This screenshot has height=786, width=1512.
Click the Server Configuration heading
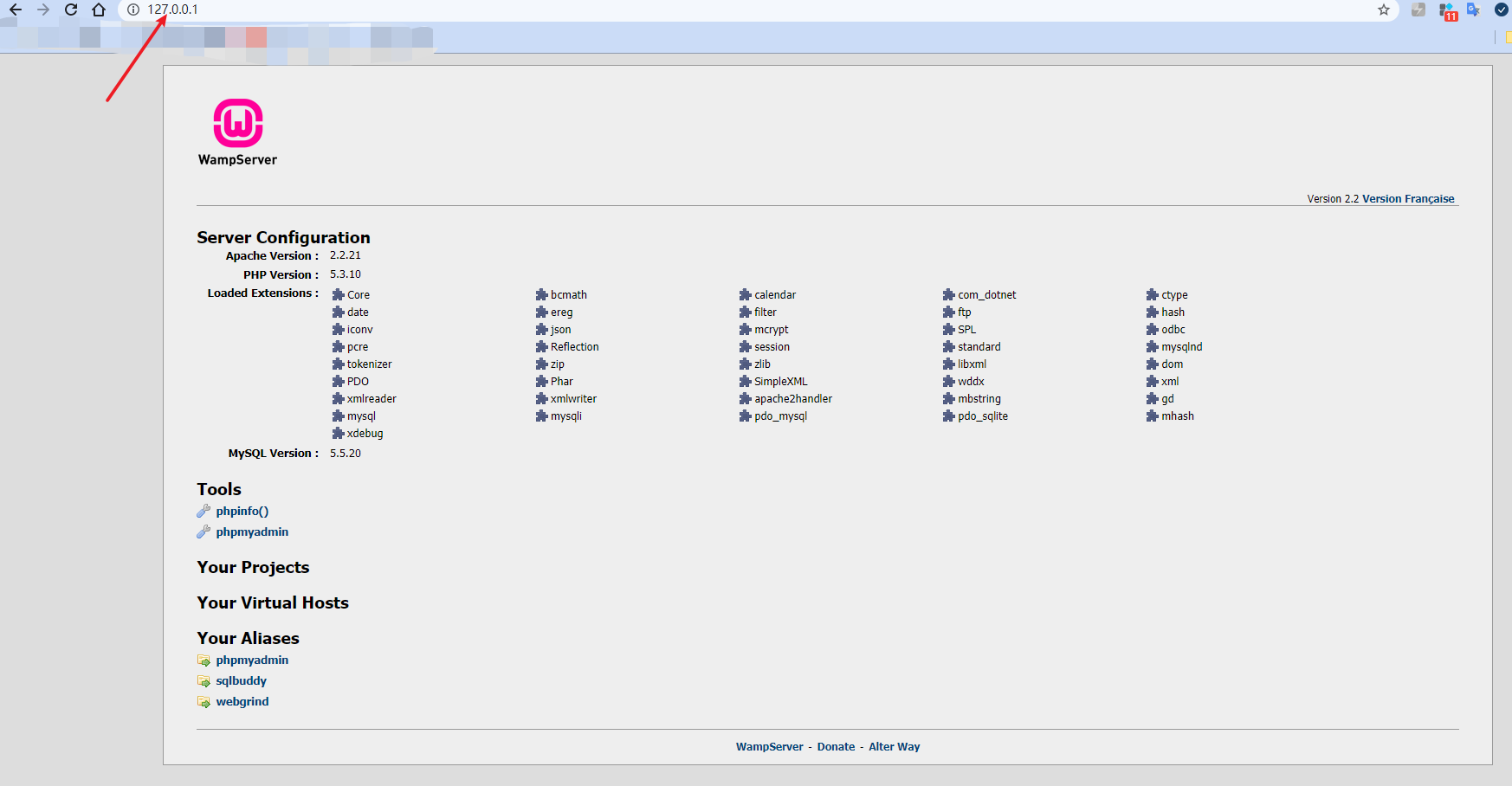pos(283,237)
